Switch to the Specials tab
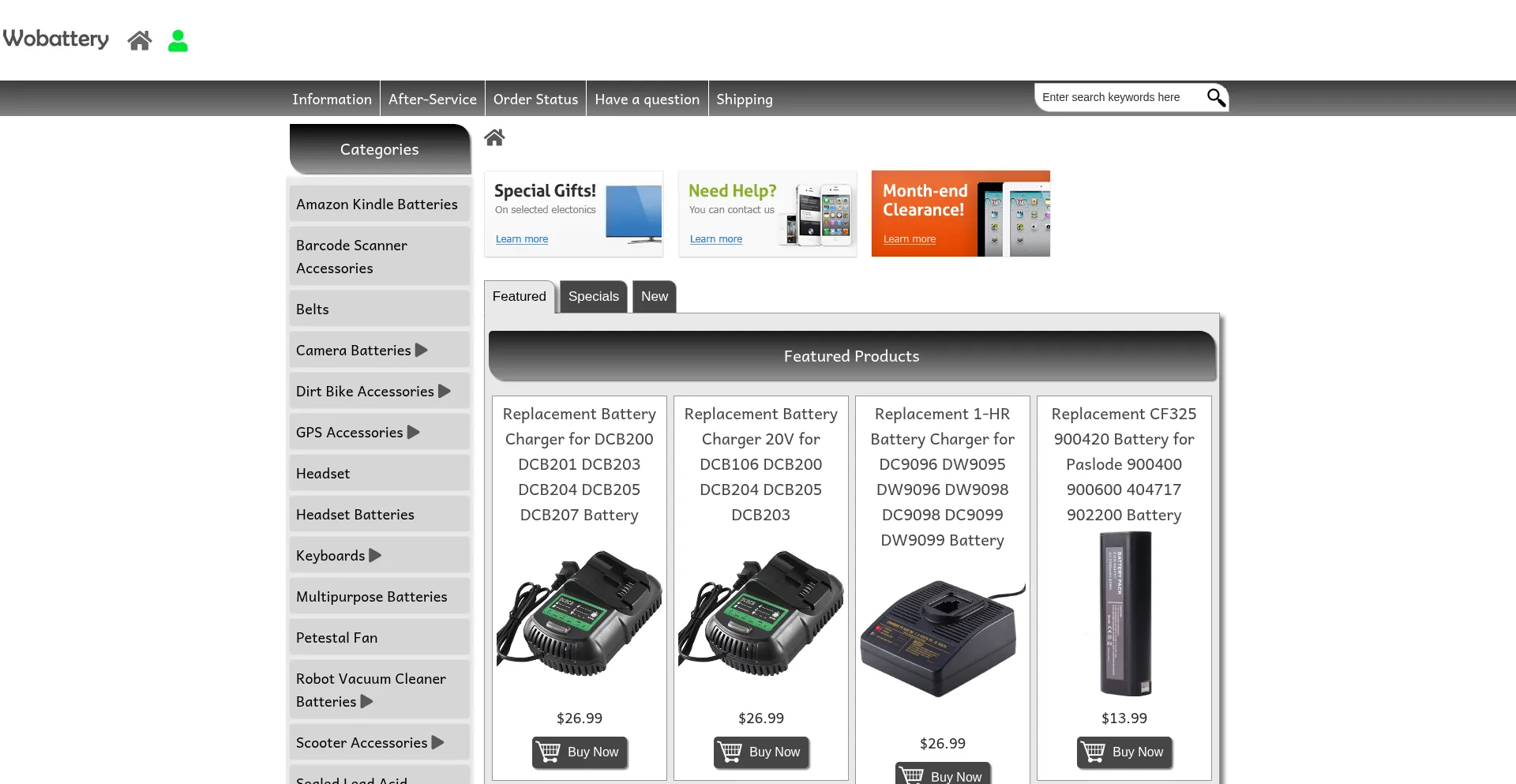 tap(593, 297)
